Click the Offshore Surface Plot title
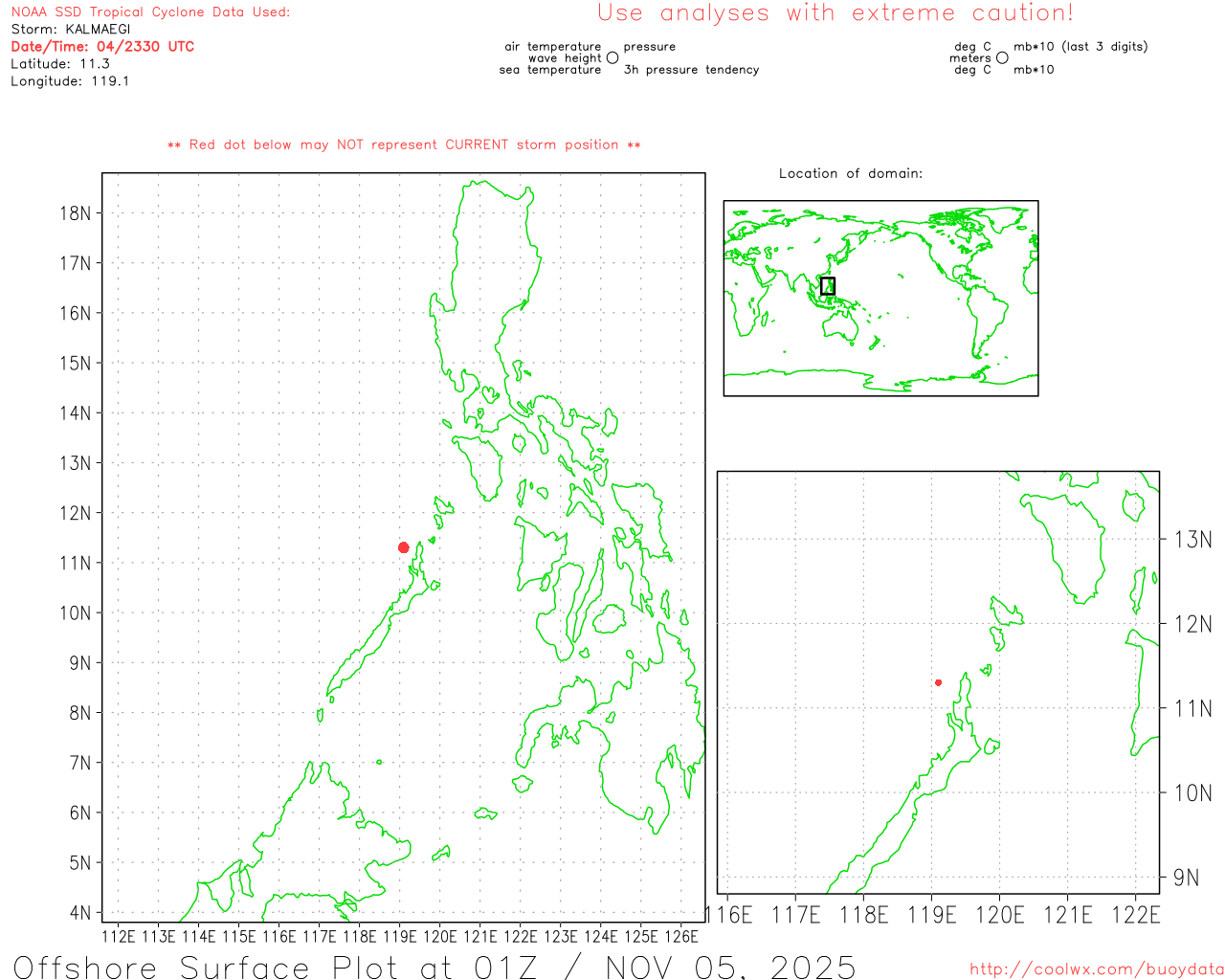Image resolution: width=1225 pixels, height=980 pixels. point(434,967)
